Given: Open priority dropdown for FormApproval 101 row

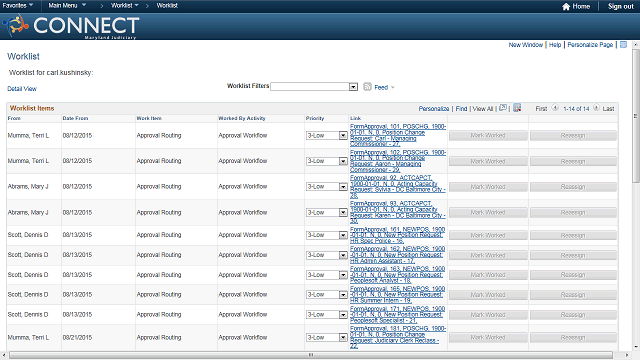Looking at the screenshot, I should [x=327, y=136].
